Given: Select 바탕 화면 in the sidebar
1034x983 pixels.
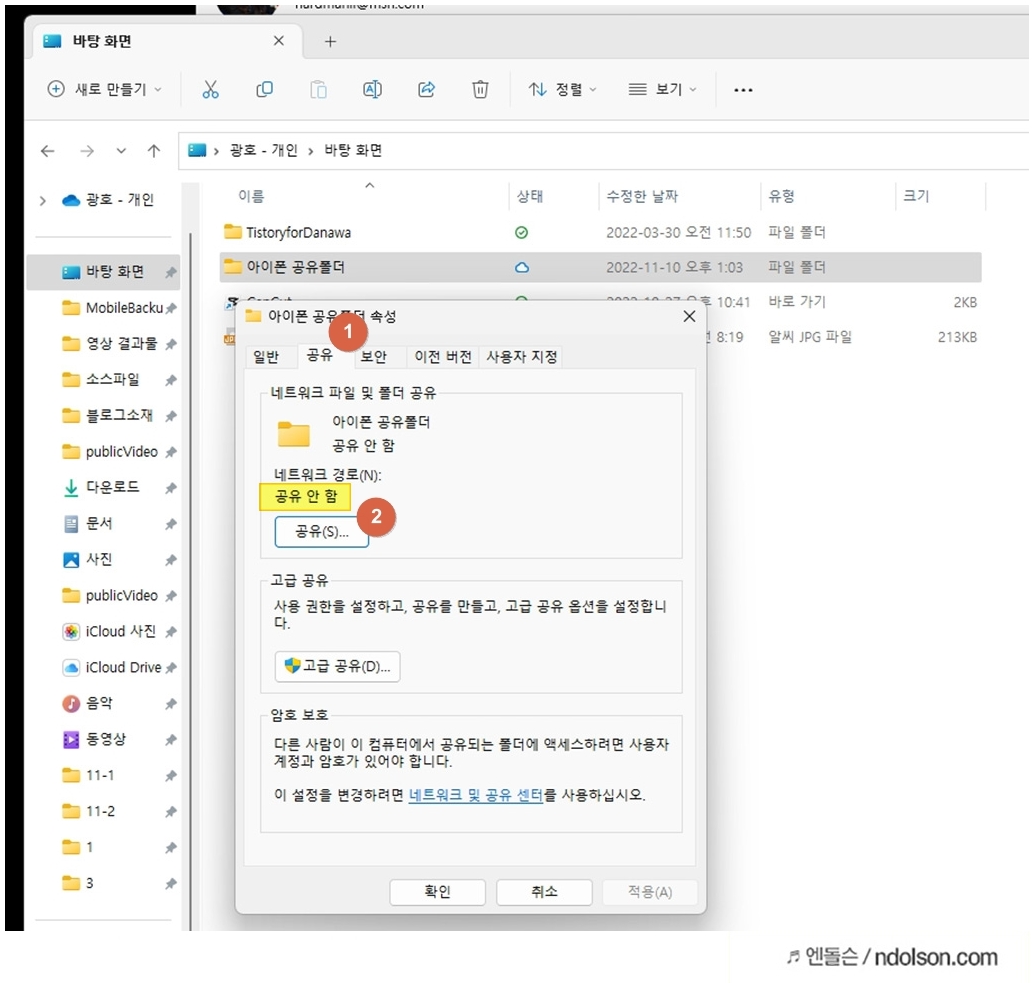Looking at the screenshot, I should (103, 272).
